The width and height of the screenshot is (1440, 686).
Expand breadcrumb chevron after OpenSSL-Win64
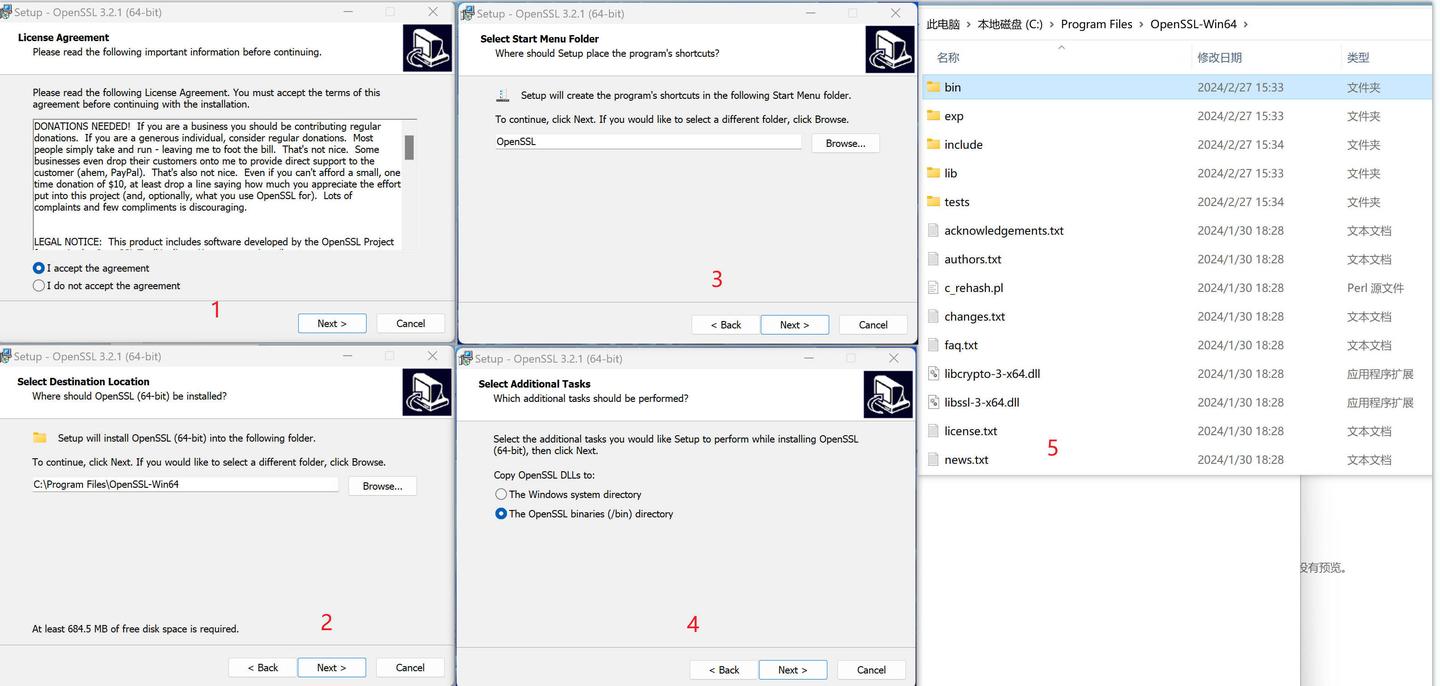pos(1245,24)
